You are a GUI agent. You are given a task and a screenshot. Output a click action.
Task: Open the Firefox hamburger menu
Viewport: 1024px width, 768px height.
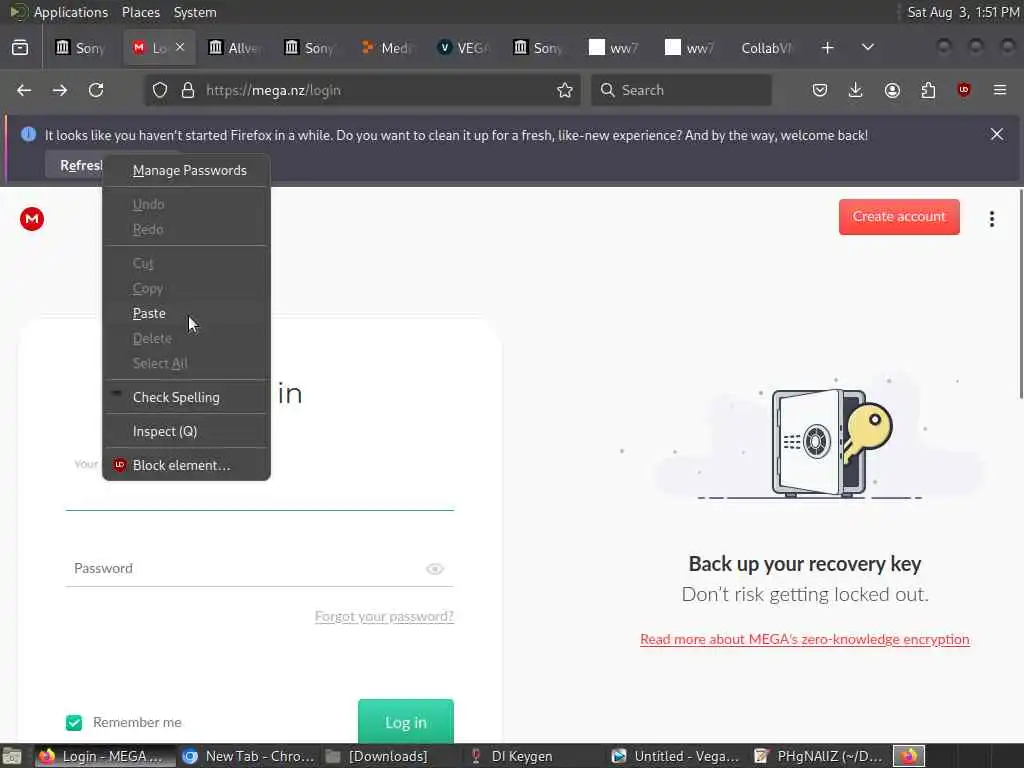[1000, 90]
